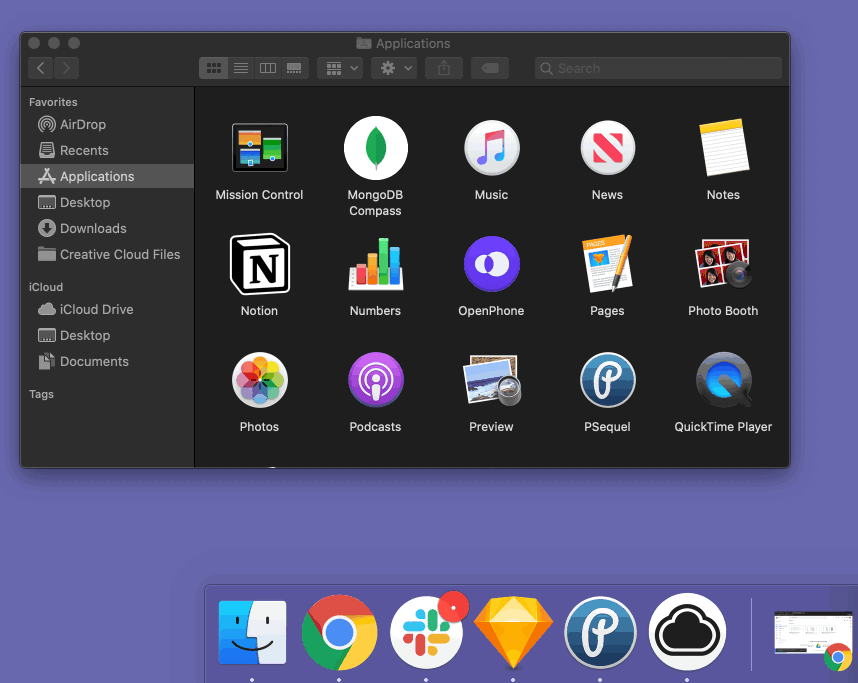Go back with the Finder back arrow
This screenshot has height=683, width=858.
(40, 68)
